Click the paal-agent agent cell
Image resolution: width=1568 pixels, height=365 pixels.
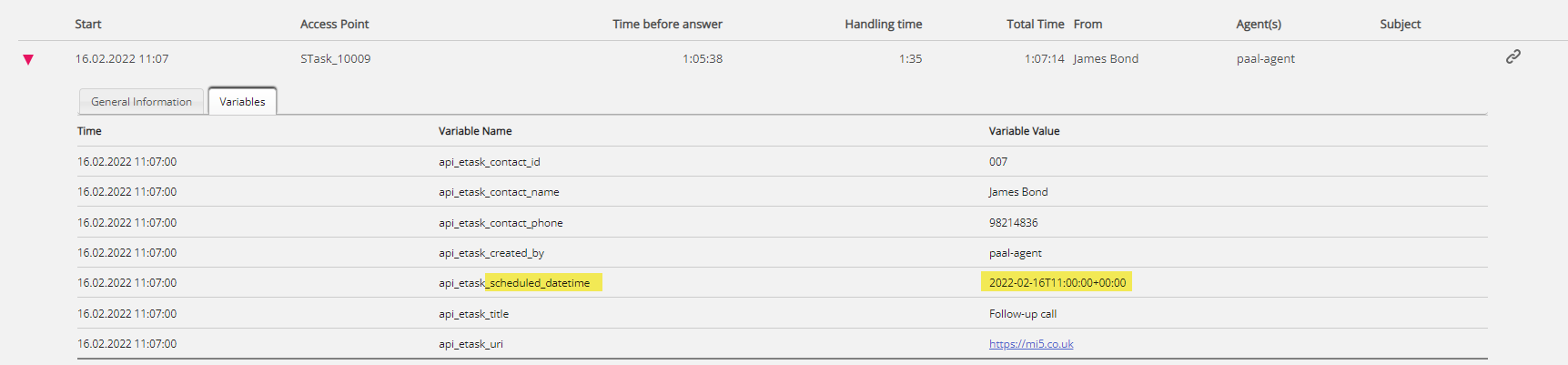pos(1265,59)
